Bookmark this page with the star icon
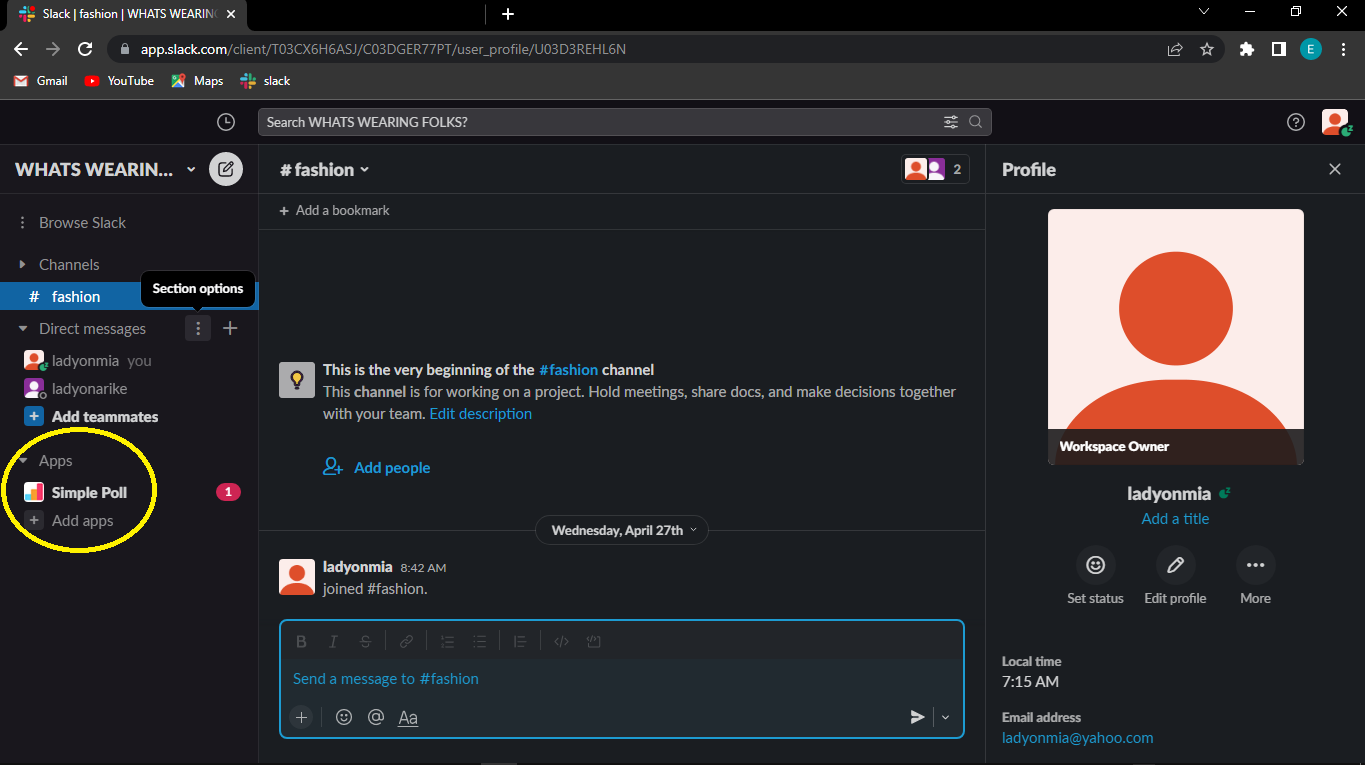The width and height of the screenshot is (1365, 765). pyautogui.click(x=1207, y=49)
